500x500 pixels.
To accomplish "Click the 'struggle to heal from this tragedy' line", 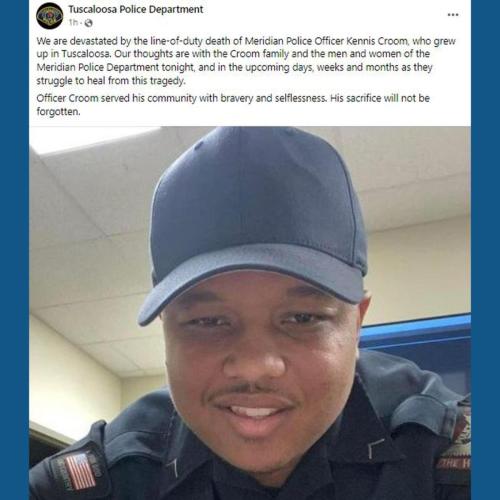I will coord(111,81).
